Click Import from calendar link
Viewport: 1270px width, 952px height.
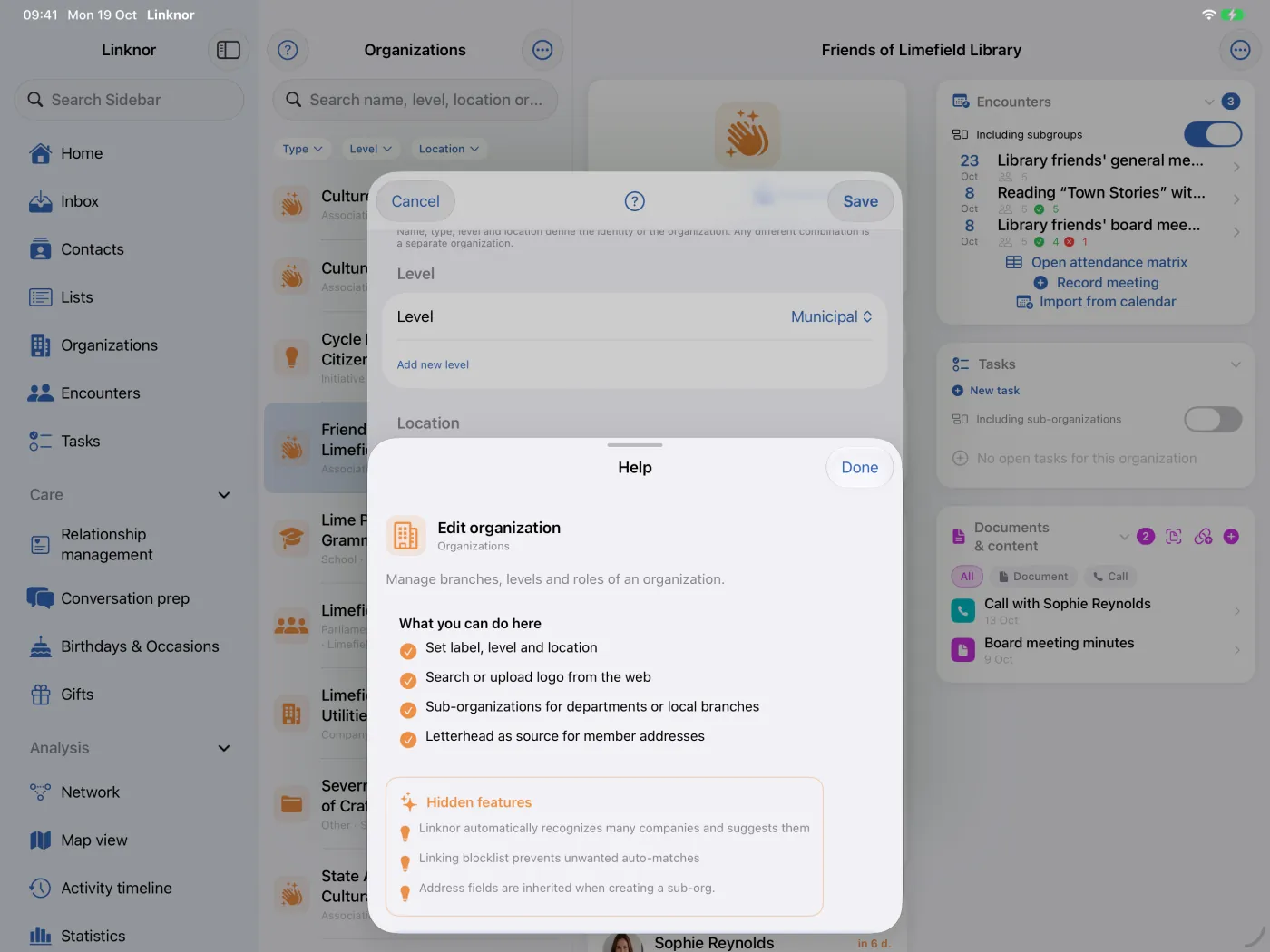point(1108,302)
